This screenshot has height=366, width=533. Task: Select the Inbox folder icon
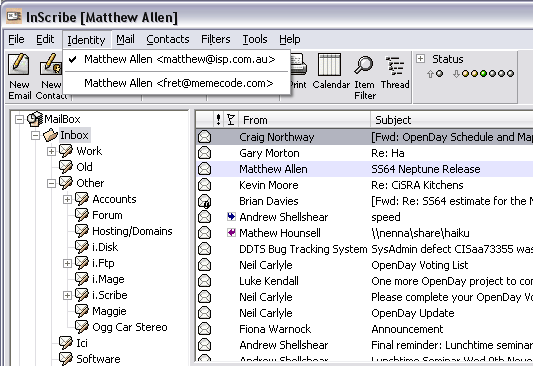[50, 135]
